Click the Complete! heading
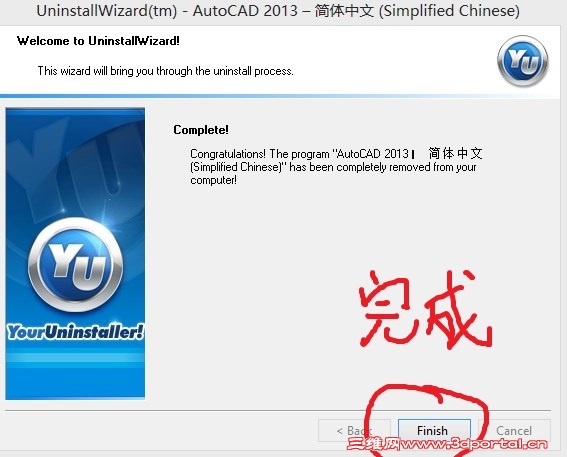The image size is (567, 457). (x=201, y=130)
